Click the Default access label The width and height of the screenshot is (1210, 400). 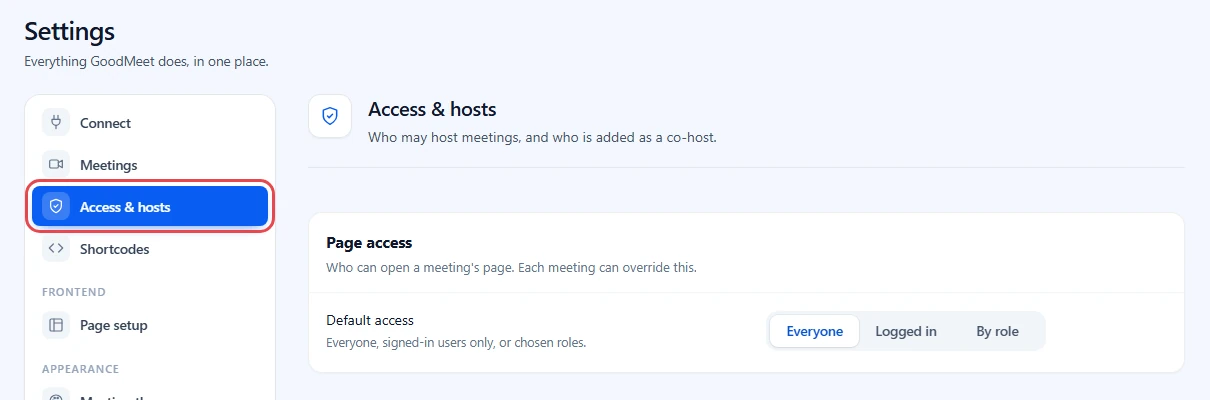(370, 321)
